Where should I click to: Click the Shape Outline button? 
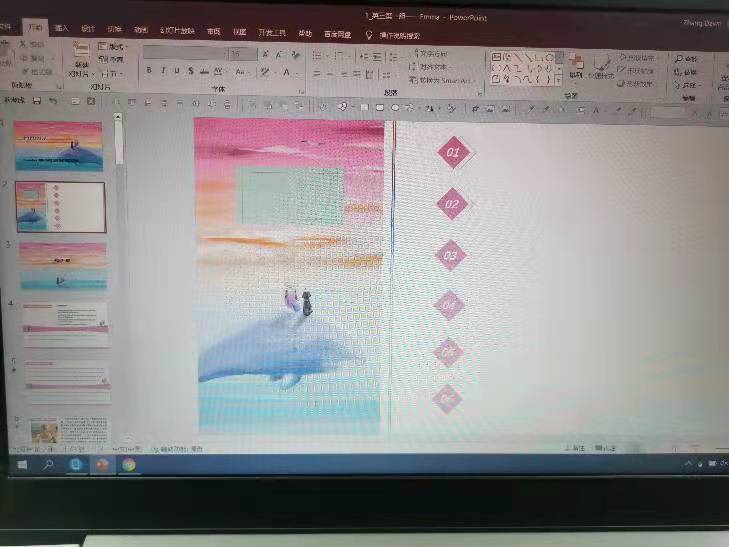click(x=636, y=71)
